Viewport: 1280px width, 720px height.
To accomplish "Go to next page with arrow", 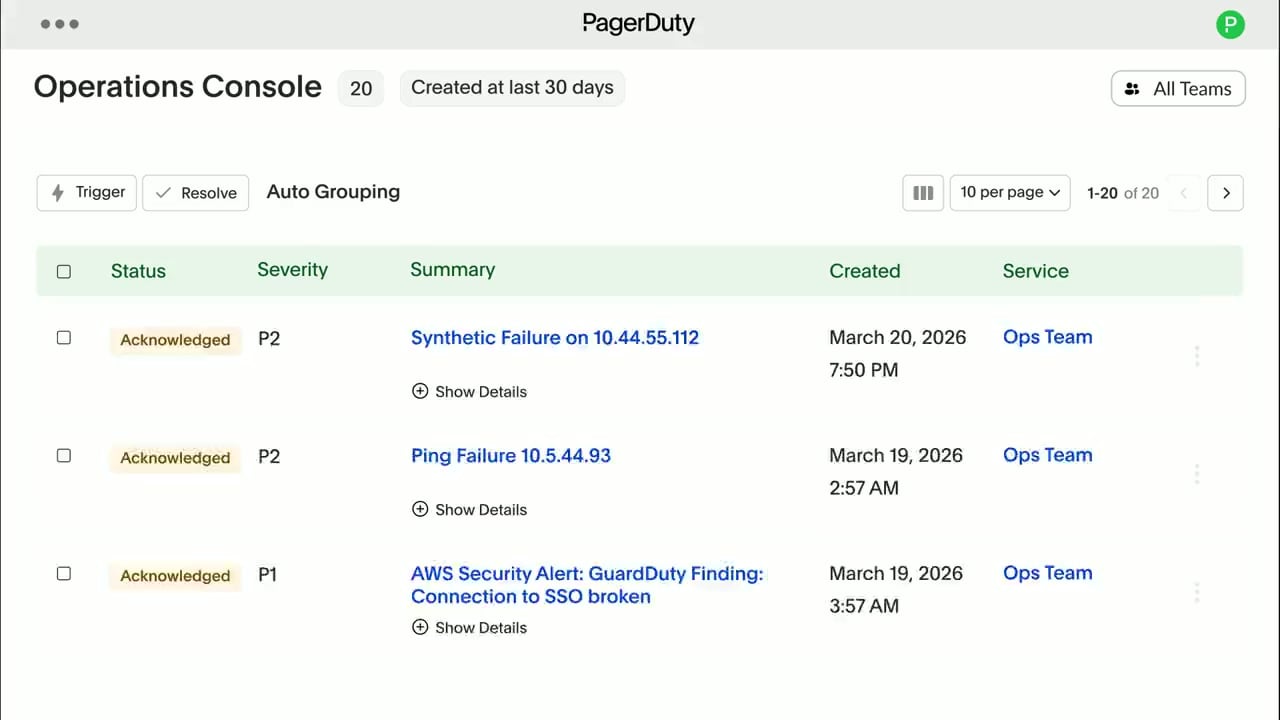I will (x=1225, y=193).
